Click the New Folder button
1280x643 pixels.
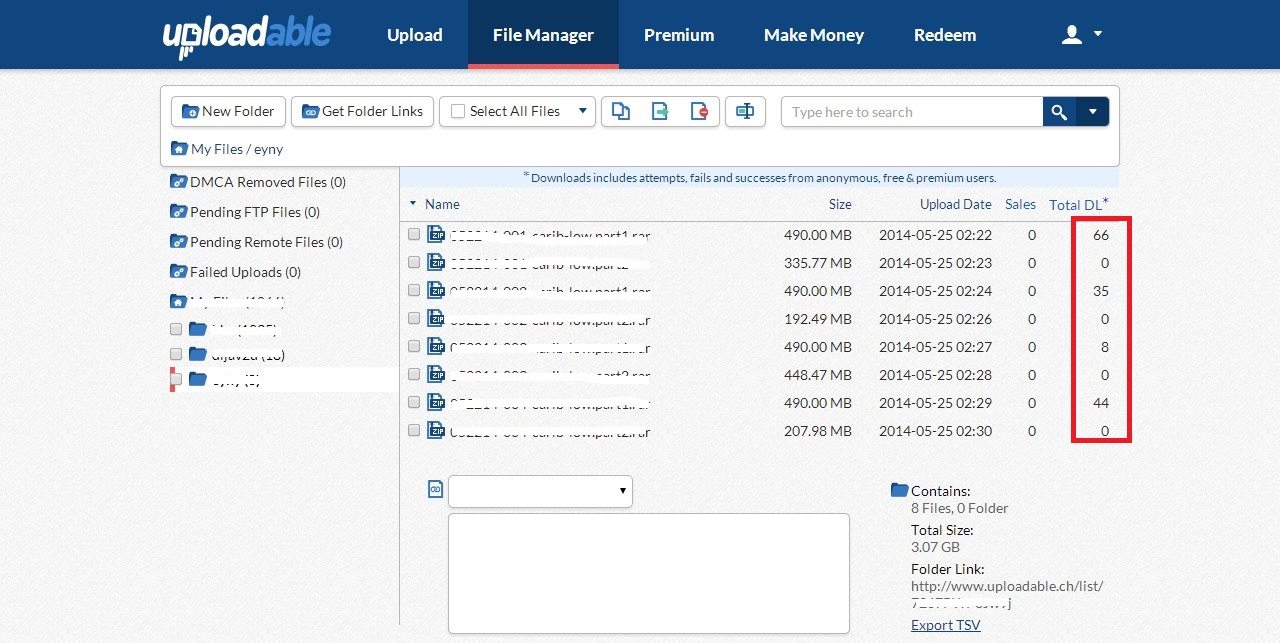(x=229, y=112)
